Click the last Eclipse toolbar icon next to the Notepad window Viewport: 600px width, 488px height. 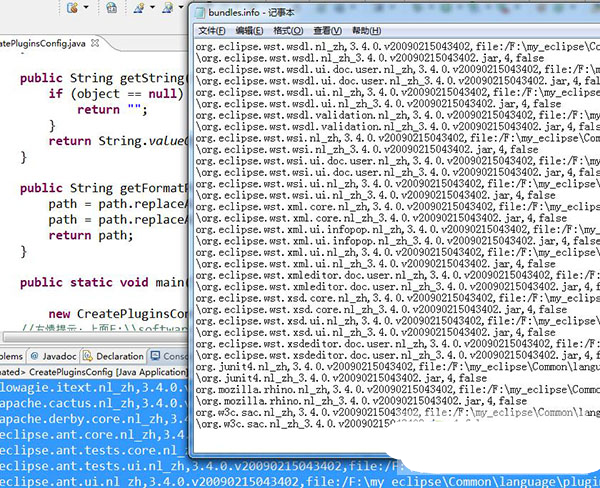[x=168, y=7]
